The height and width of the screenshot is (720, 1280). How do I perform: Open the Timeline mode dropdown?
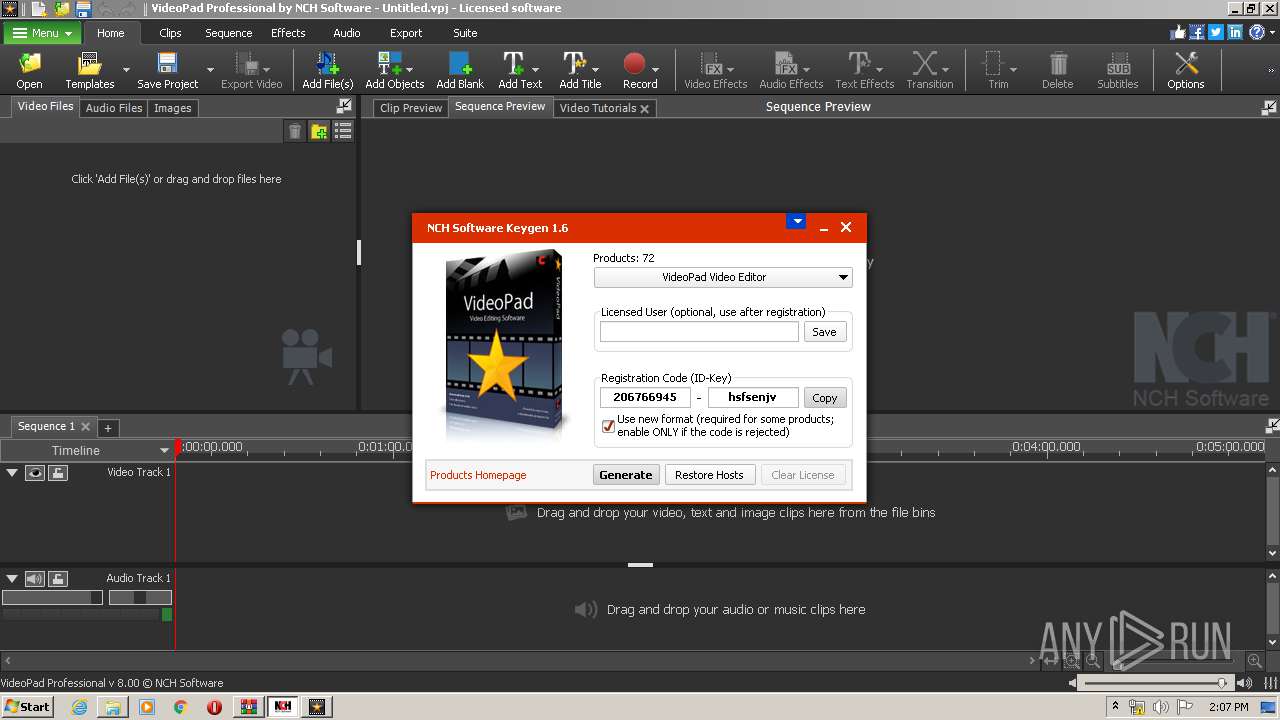(88, 450)
